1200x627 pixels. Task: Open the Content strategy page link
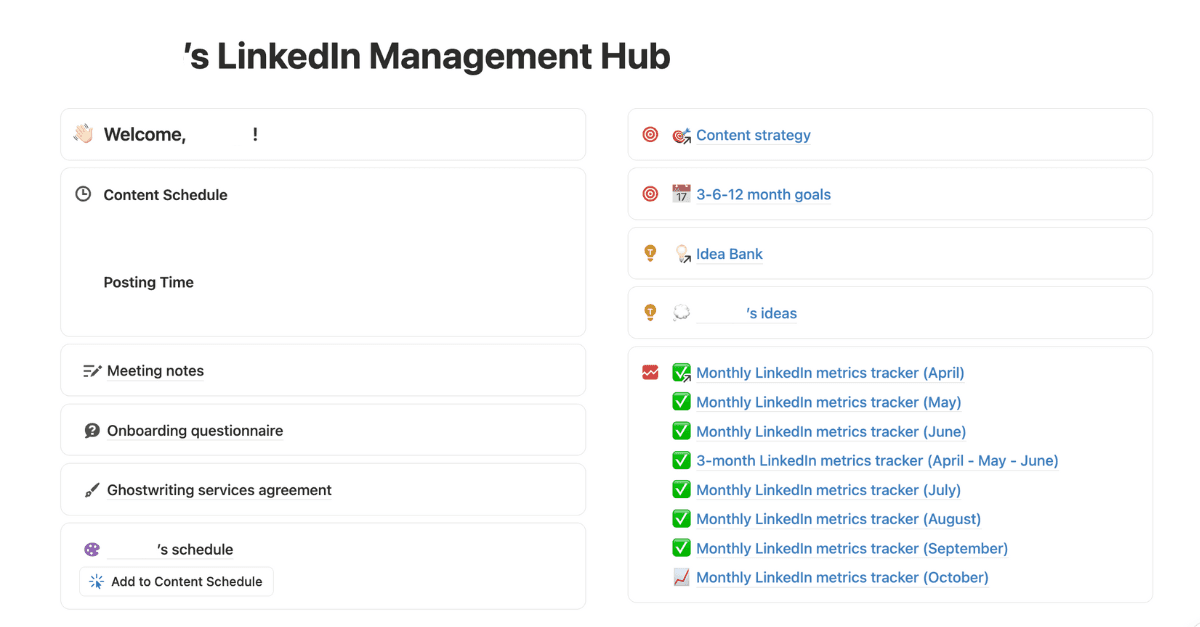753,135
